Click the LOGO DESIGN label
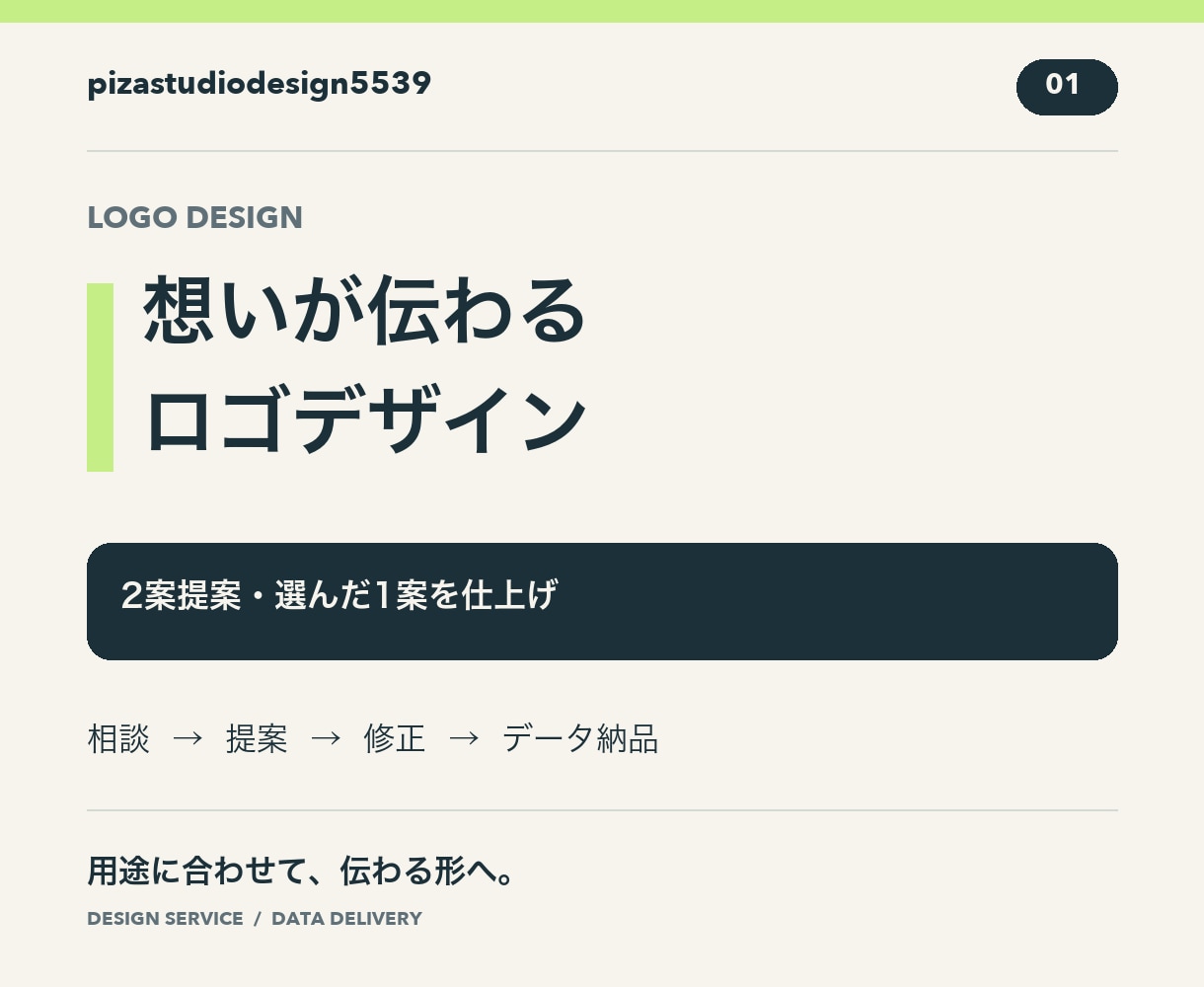This screenshot has width=1204, height=987. 194,217
